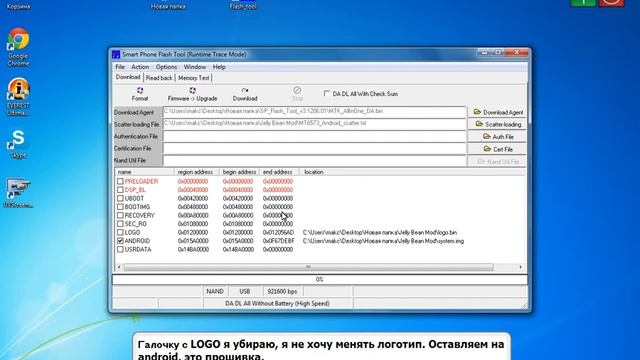This screenshot has width=640, height=360.
Task: Click the LOGO logo.bin location path
Action: (x=380, y=233)
